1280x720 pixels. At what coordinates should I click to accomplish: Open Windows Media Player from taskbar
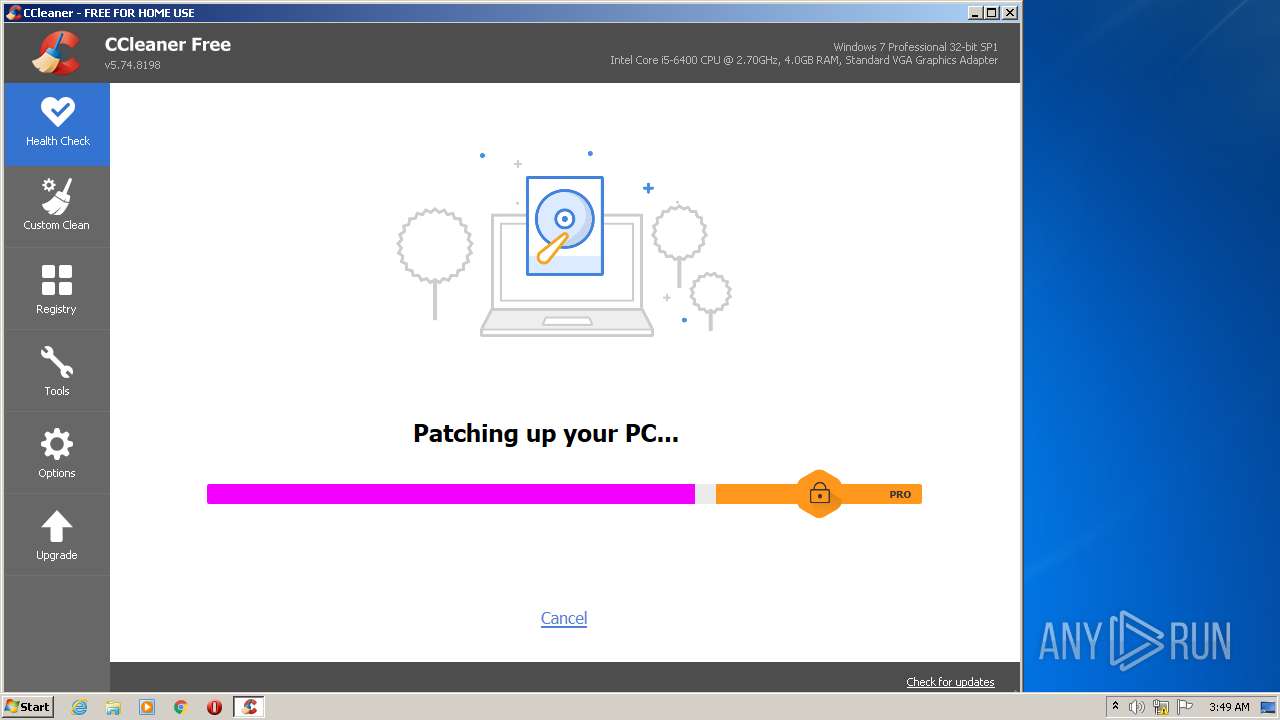point(147,707)
